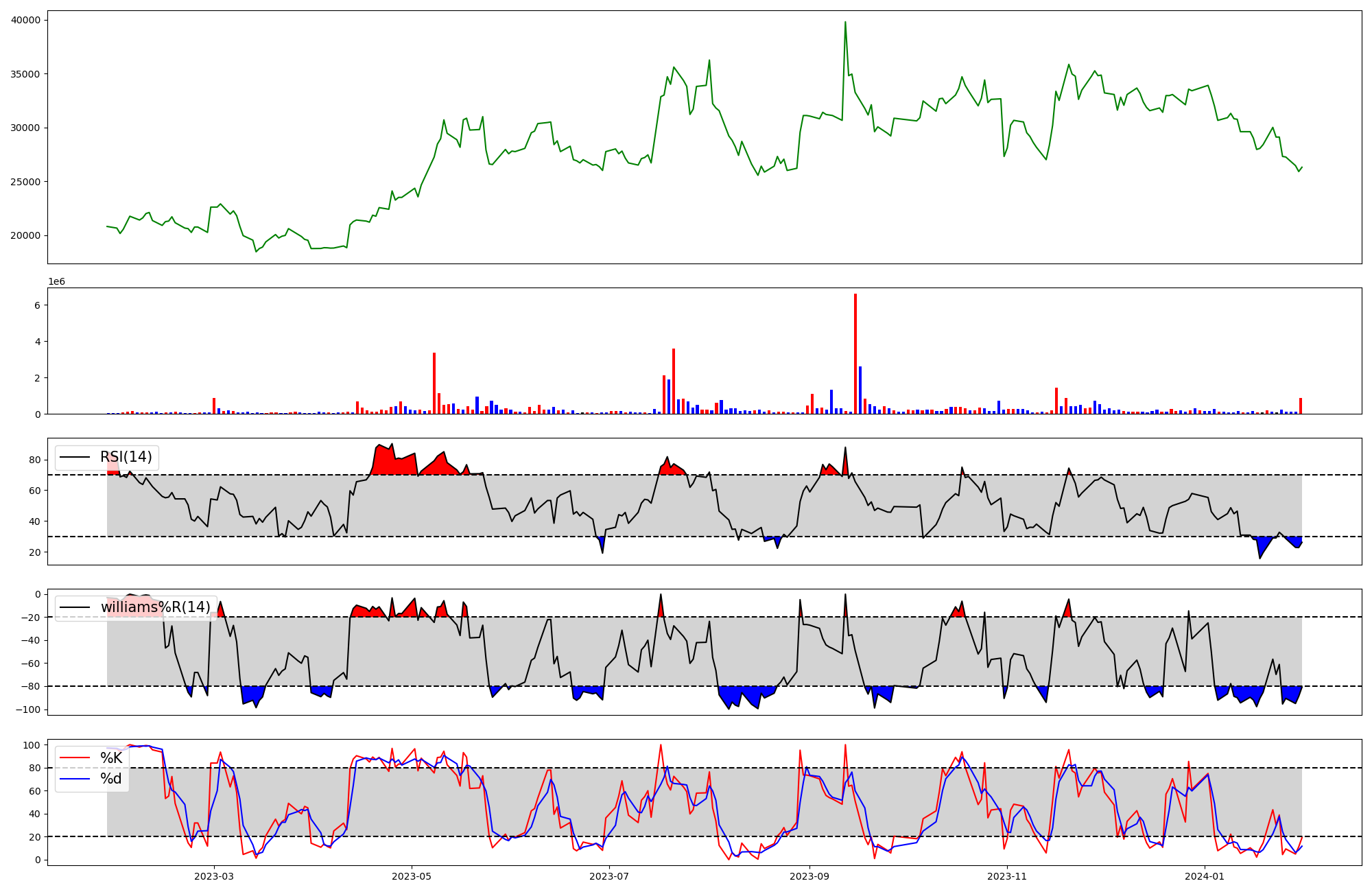This screenshot has height=892, width=1372.
Task: Click the tall blue volume bar after the peak
Action: point(860,390)
